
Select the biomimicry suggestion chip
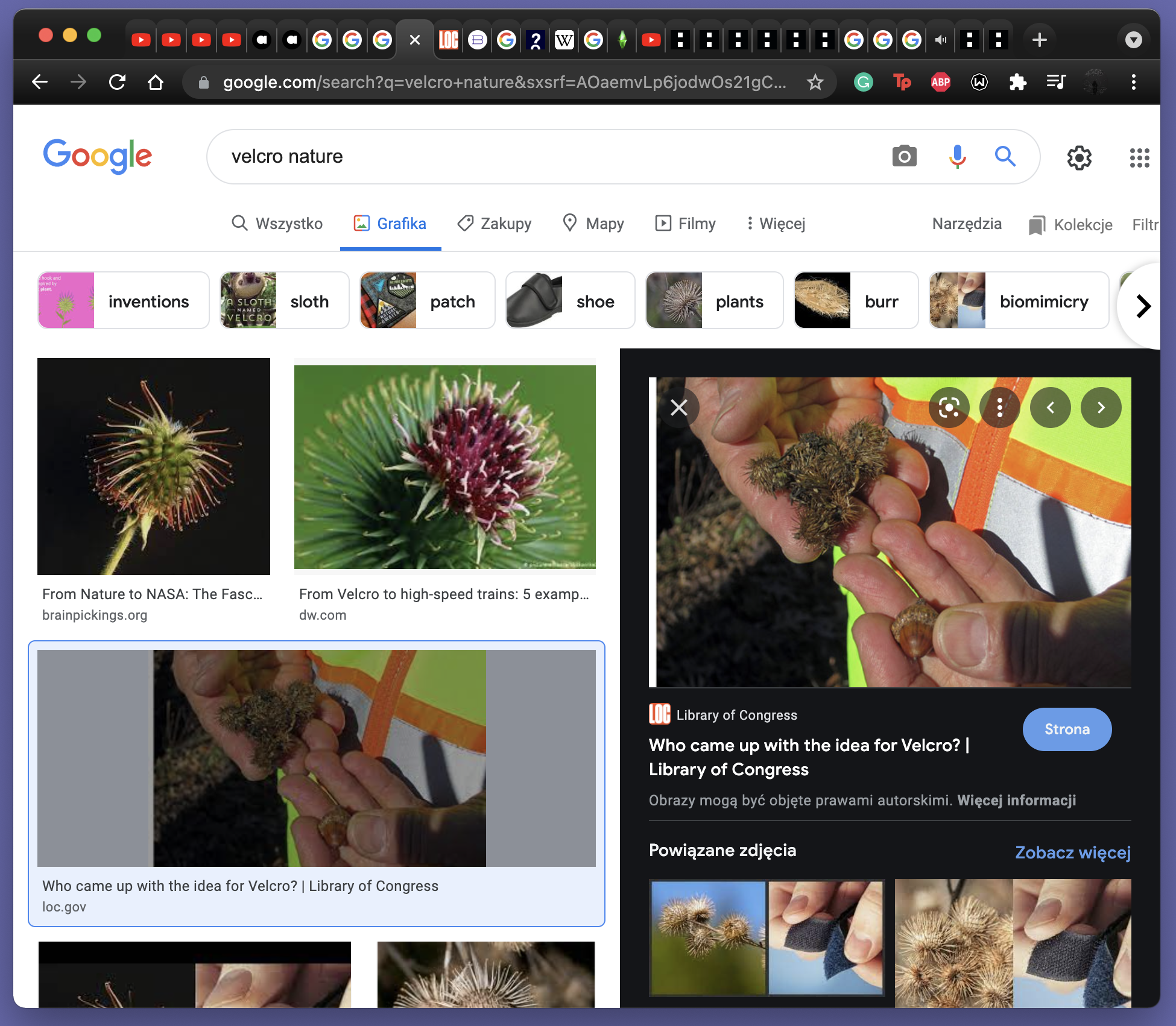click(1019, 300)
